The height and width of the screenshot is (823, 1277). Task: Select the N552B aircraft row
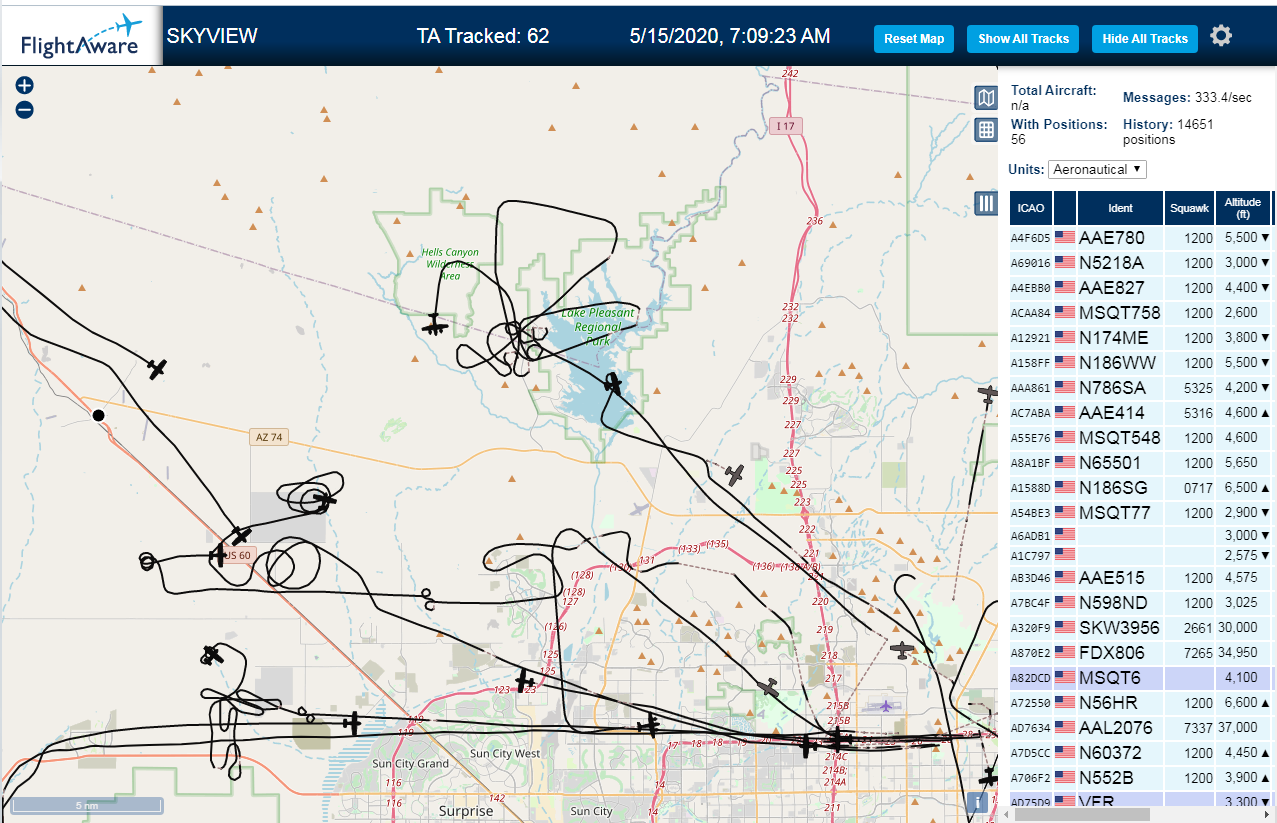pos(1141,778)
